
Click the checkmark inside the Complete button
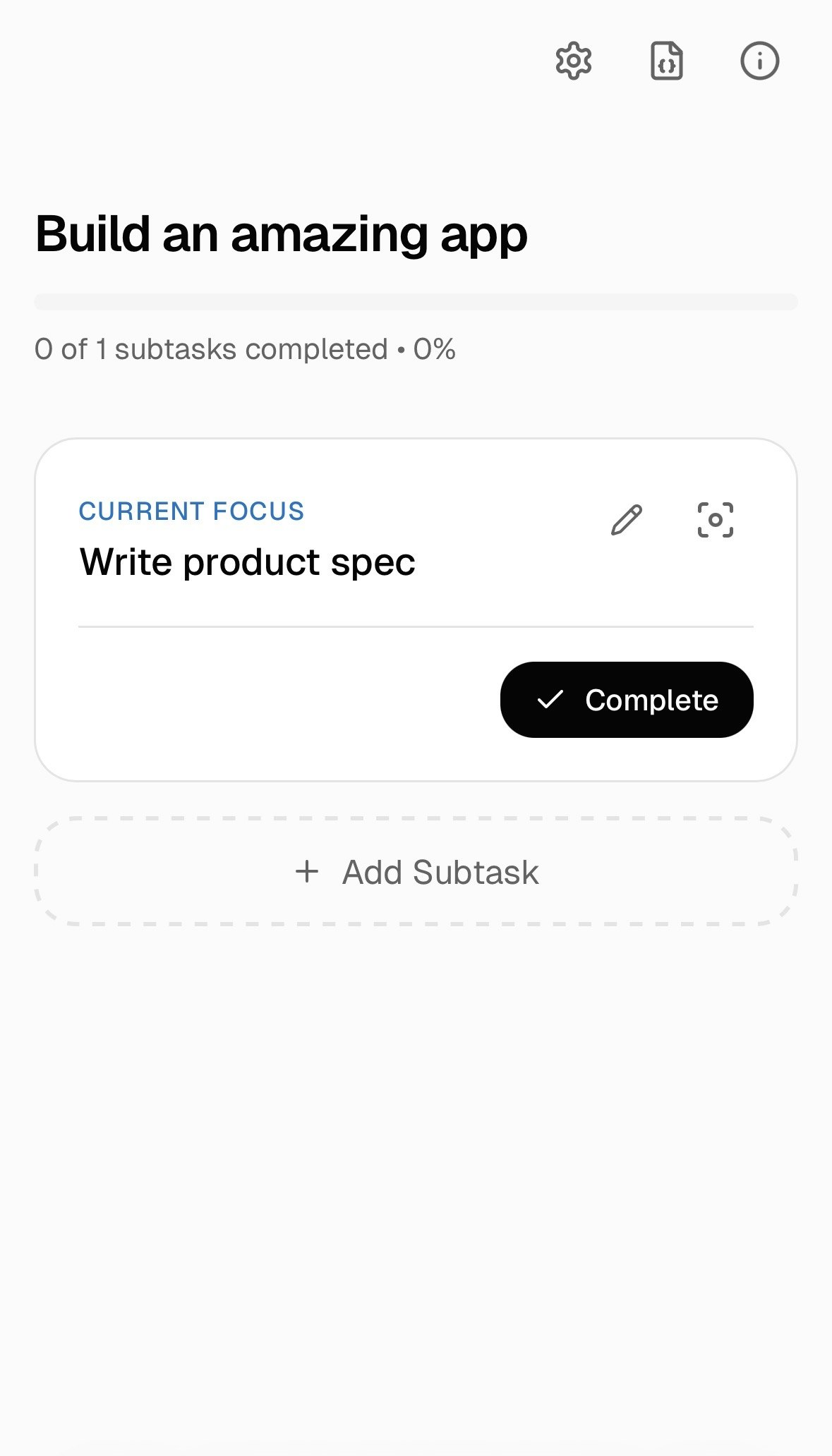coord(552,700)
